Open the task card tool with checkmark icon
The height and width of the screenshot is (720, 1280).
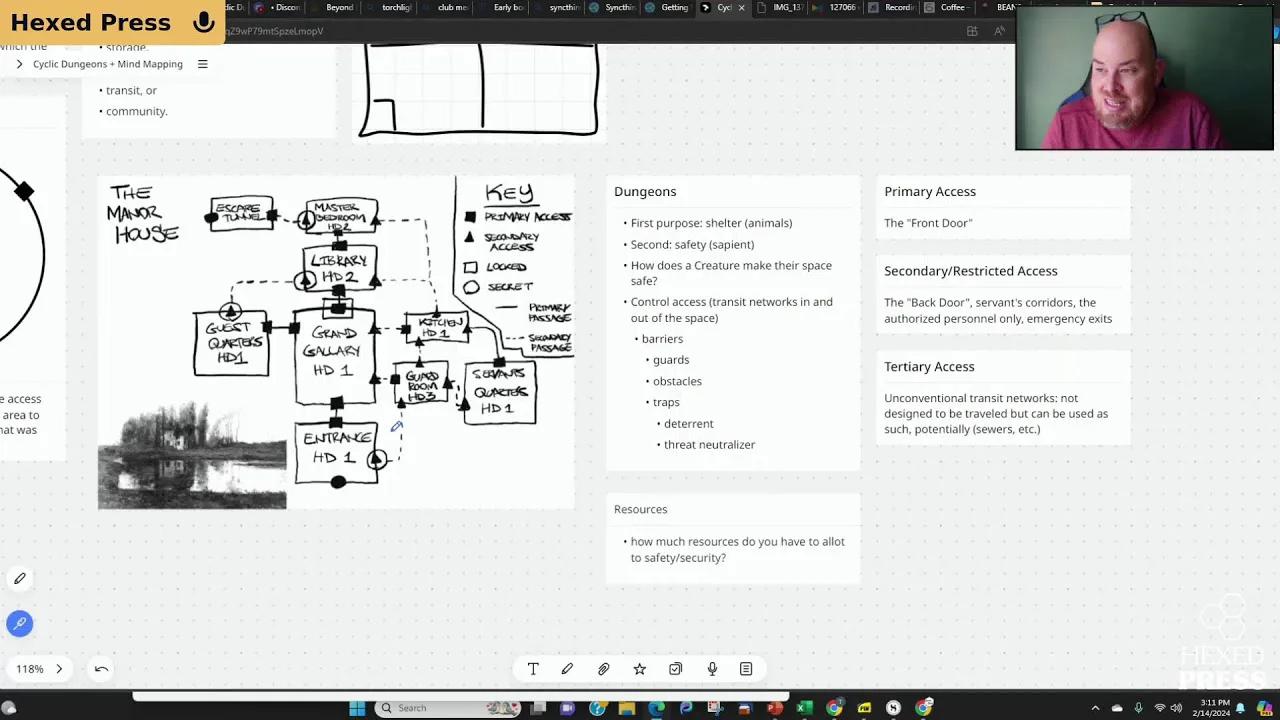coord(675,668)
